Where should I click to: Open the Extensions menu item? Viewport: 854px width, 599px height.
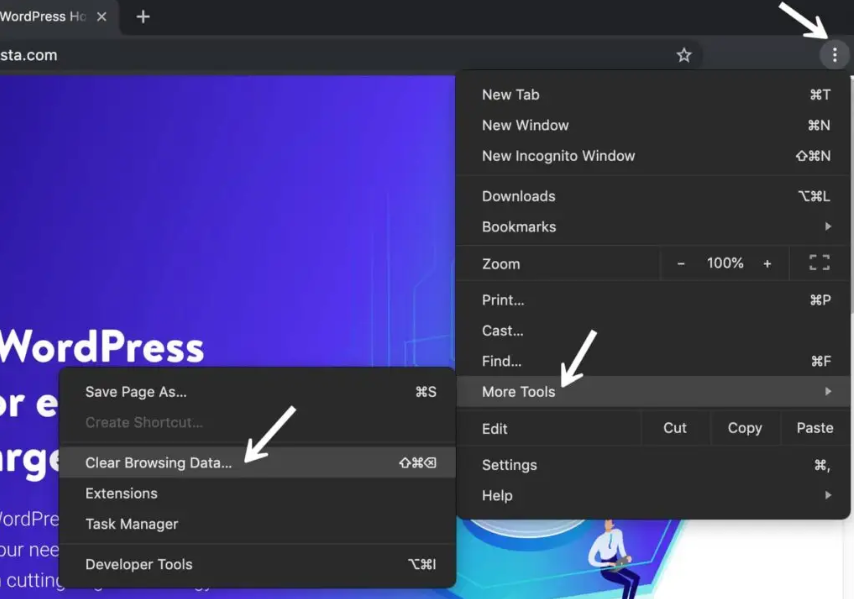121,493
